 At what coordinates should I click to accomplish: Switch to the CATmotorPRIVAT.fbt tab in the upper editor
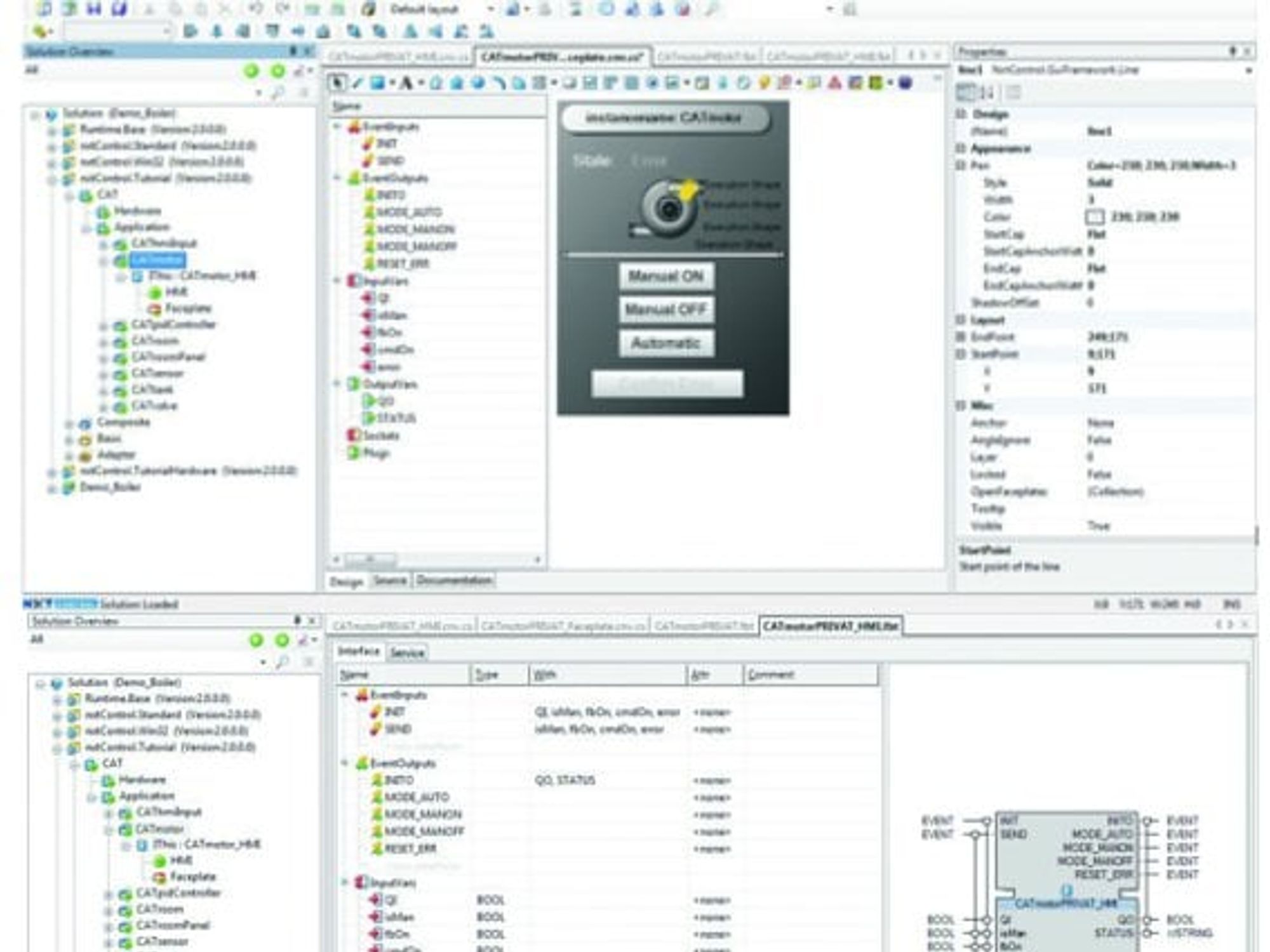point(706,58)
